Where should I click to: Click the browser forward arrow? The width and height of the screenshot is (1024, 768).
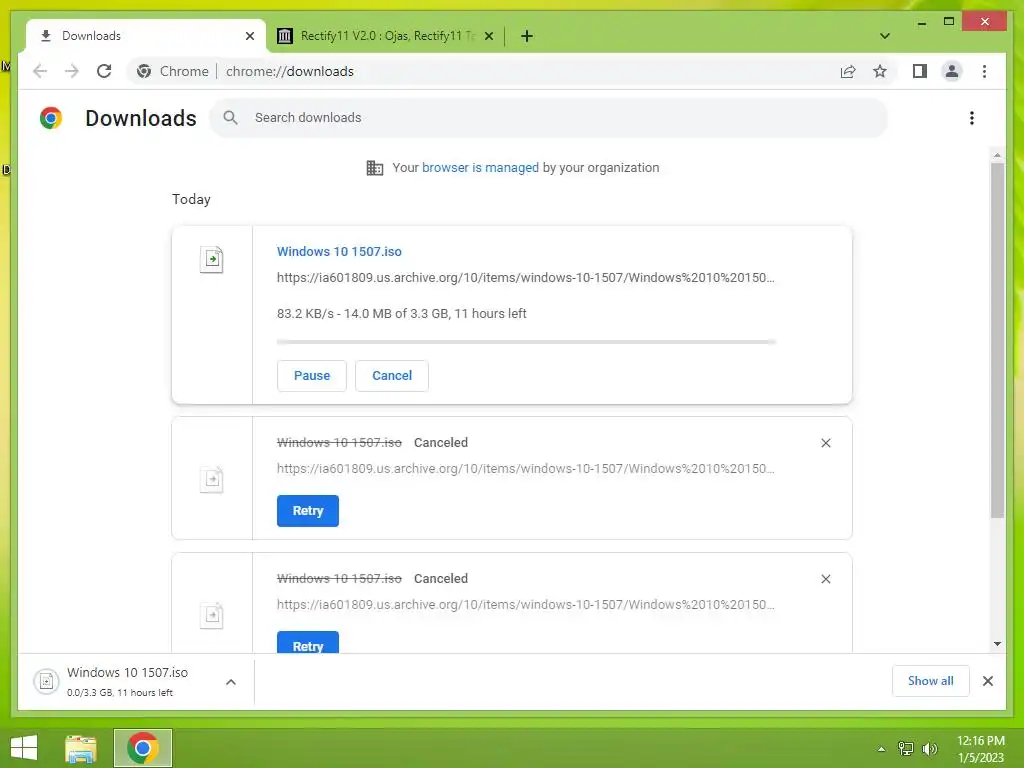(x=72, y=71)
